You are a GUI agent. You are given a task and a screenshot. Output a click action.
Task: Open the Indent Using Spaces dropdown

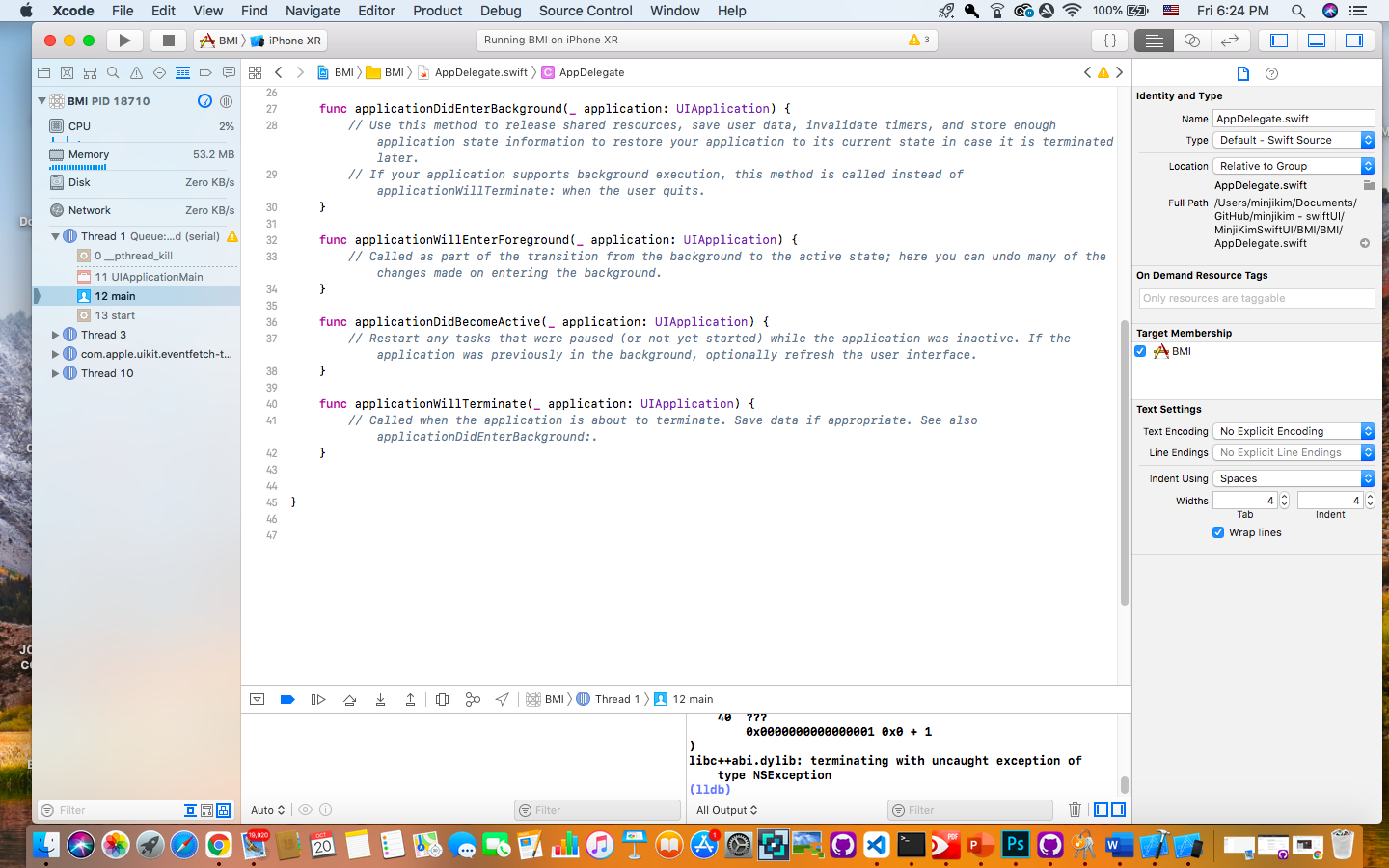(1294, 478)
